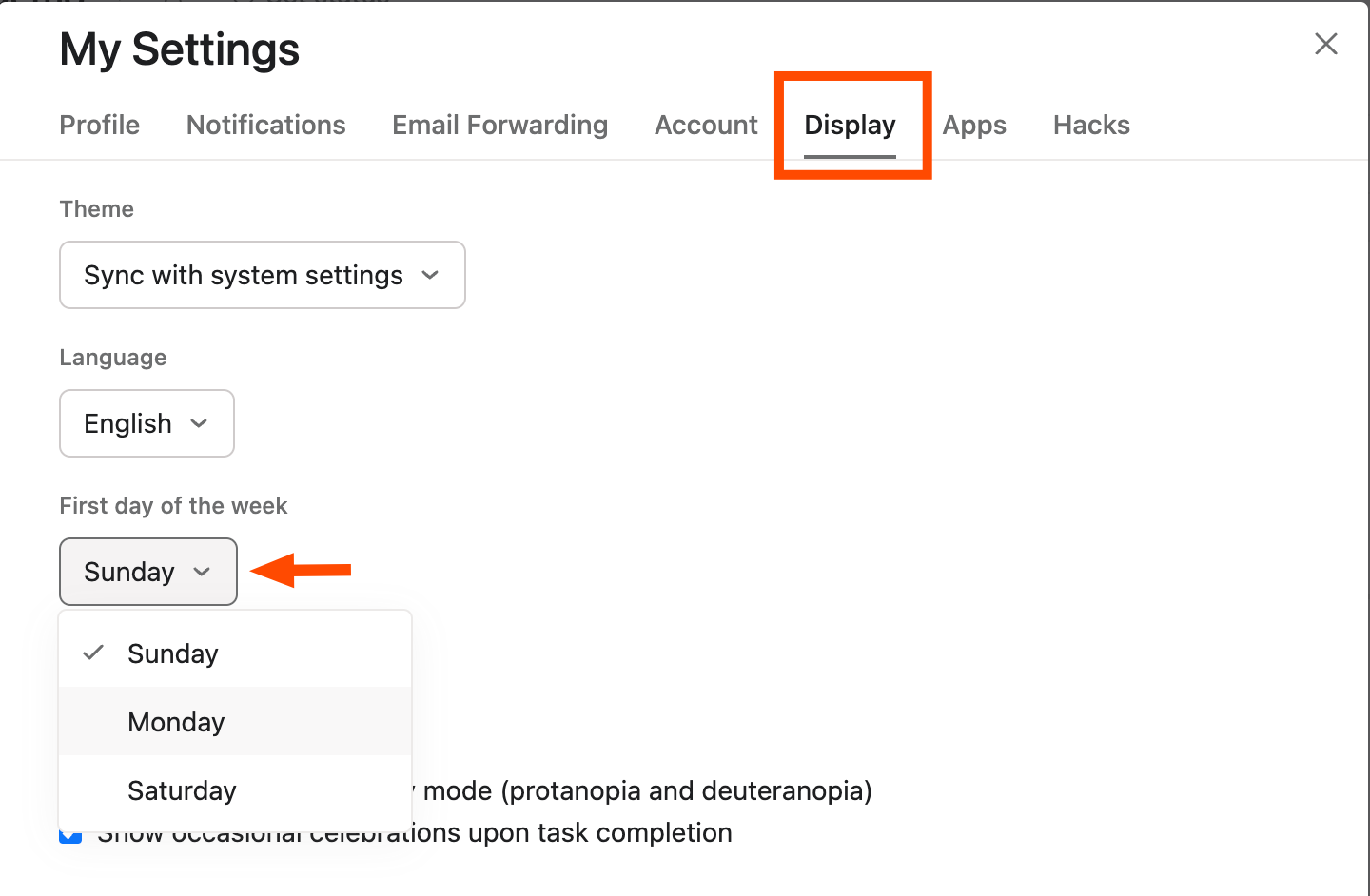Screen dimensions: 1370x896
Task: Switch to the Profile tab
Action: click(99, 125)
